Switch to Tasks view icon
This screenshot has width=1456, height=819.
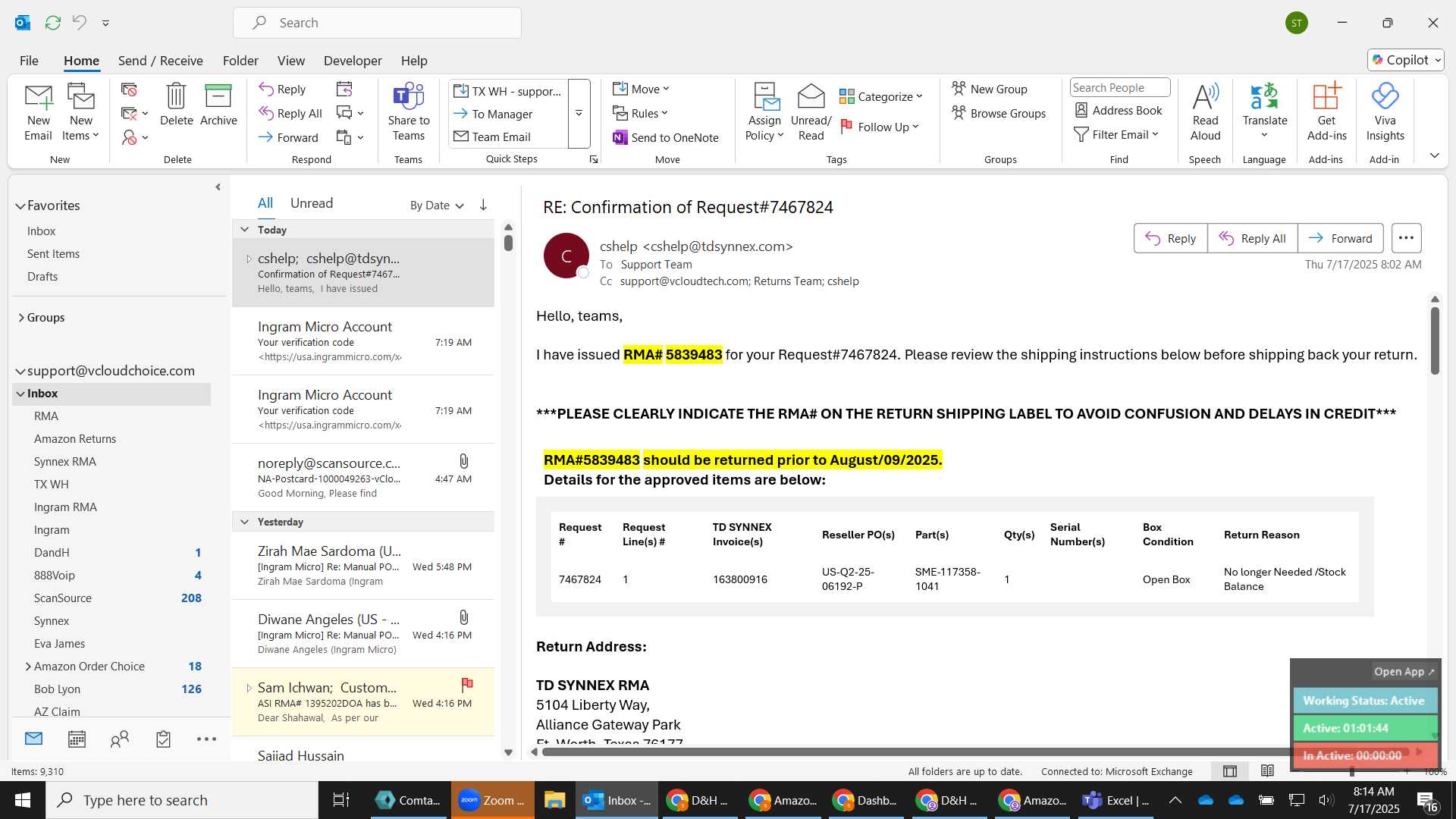tap(163, 739)
